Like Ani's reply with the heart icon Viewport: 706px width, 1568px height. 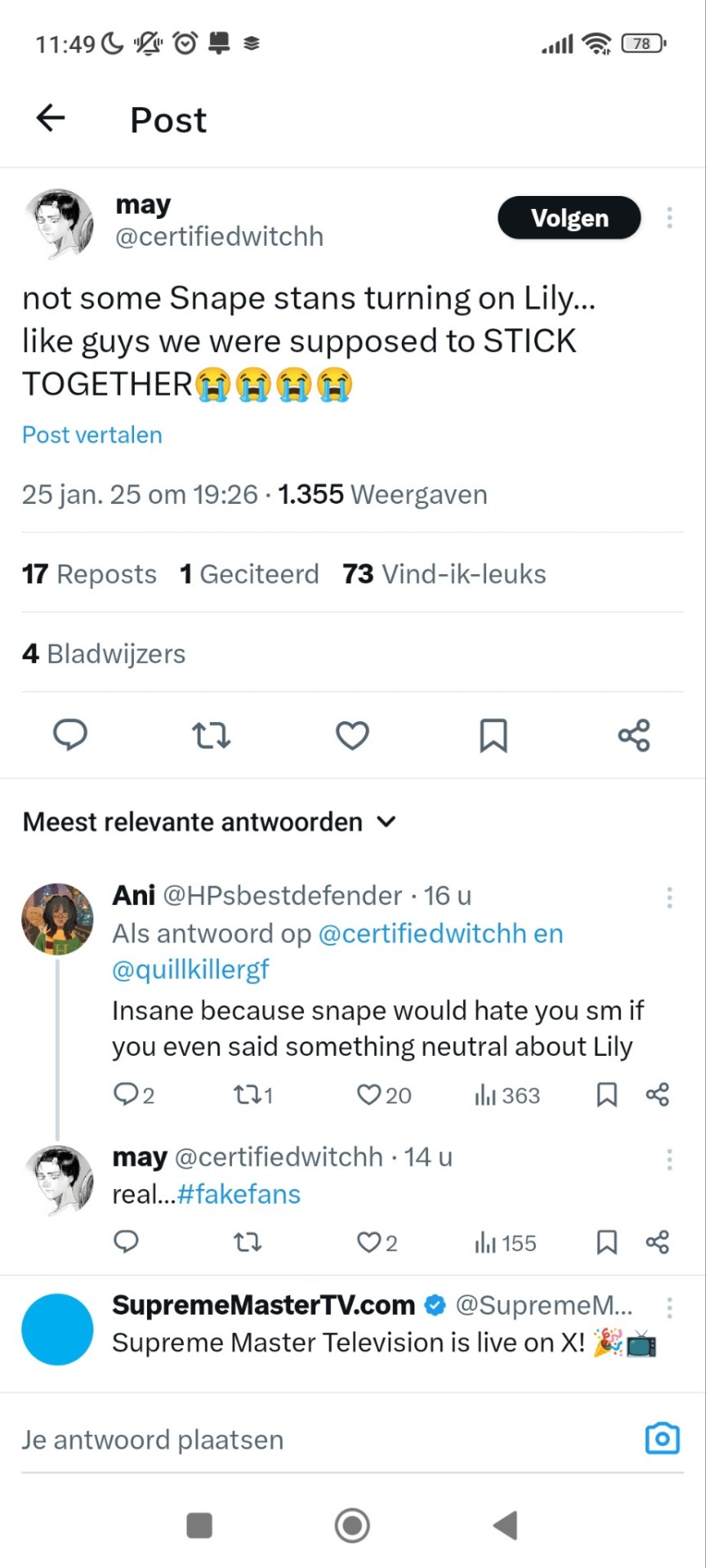pyautogui.click(x=369, y=1094)
